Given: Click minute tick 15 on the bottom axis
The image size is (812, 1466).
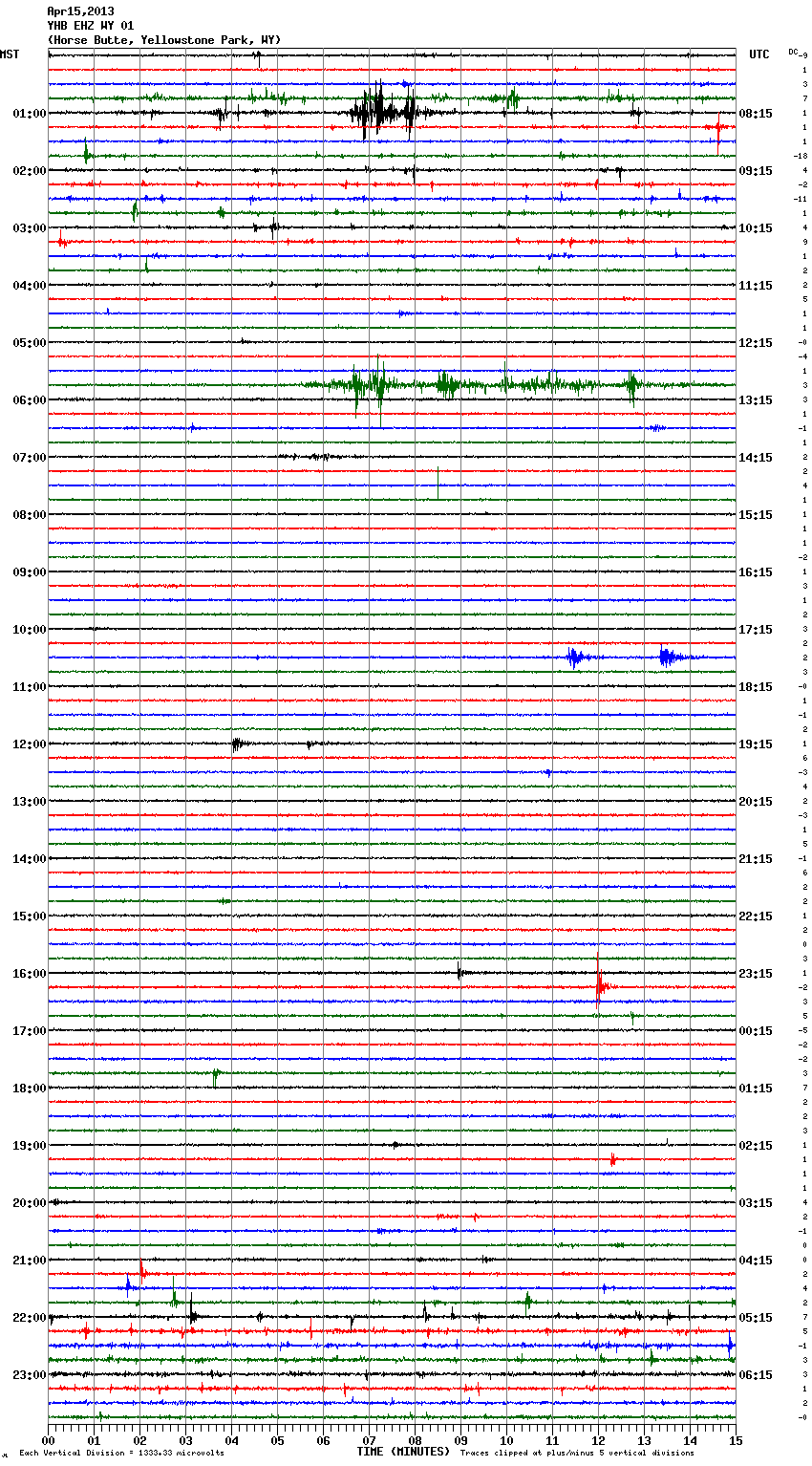Looking at the screenshot, I should pos(736,1440).
